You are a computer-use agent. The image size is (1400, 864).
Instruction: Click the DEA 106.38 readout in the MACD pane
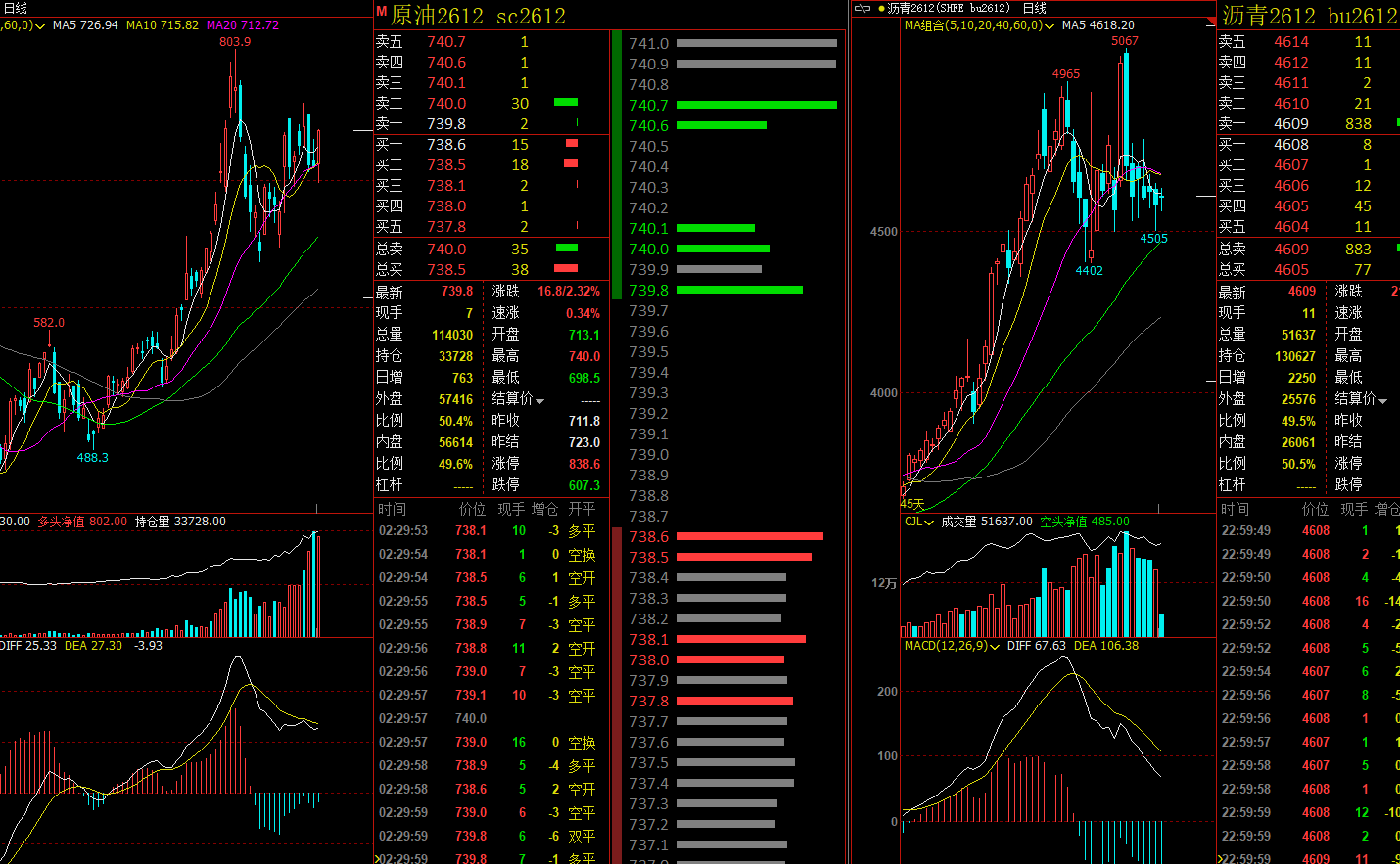[1106, 646]
